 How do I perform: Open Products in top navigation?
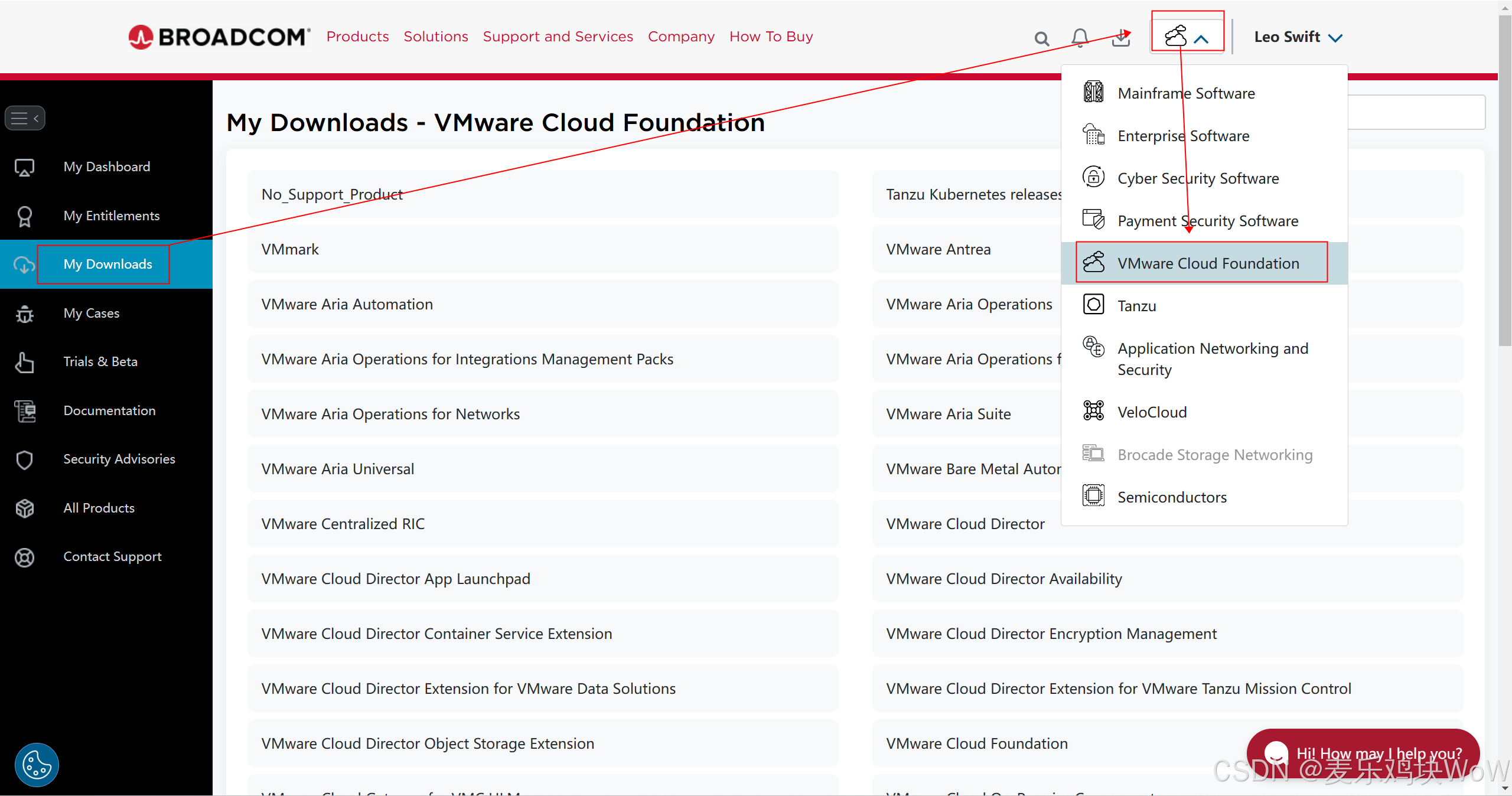[357, 37]
